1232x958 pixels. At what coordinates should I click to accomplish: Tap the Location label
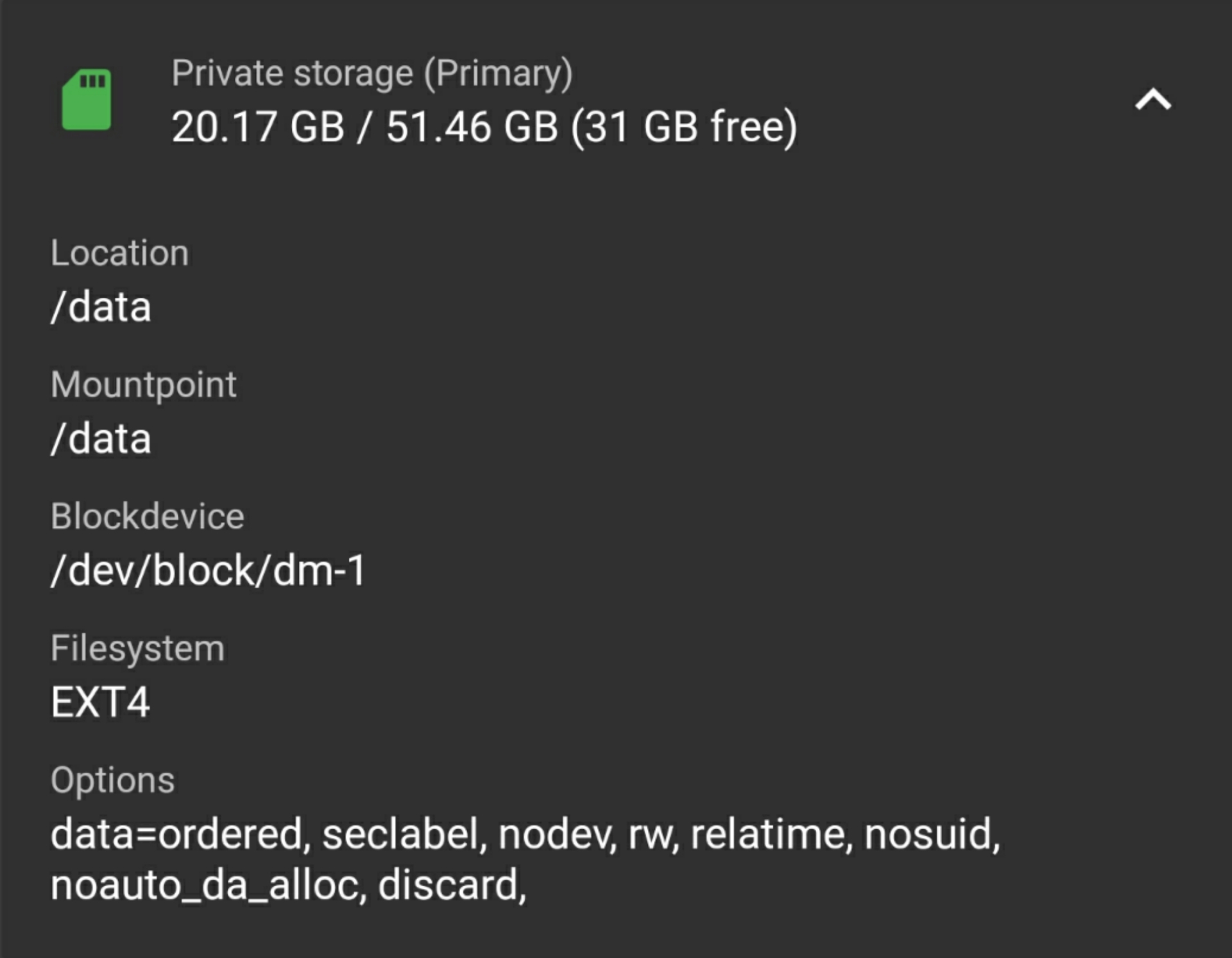tap(119, 253)
